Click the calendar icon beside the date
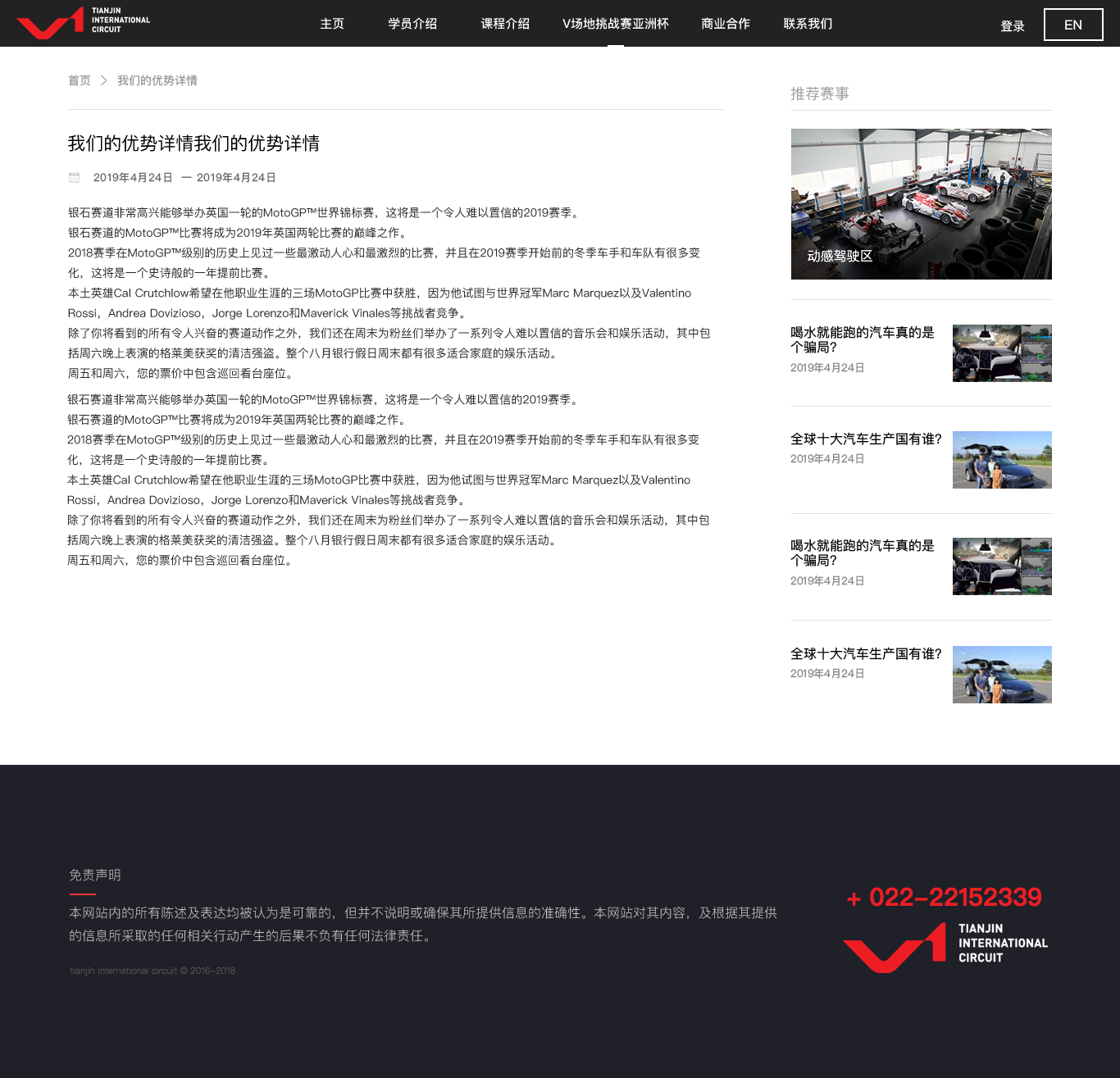1120x1078 pixels. pos(75,177)
